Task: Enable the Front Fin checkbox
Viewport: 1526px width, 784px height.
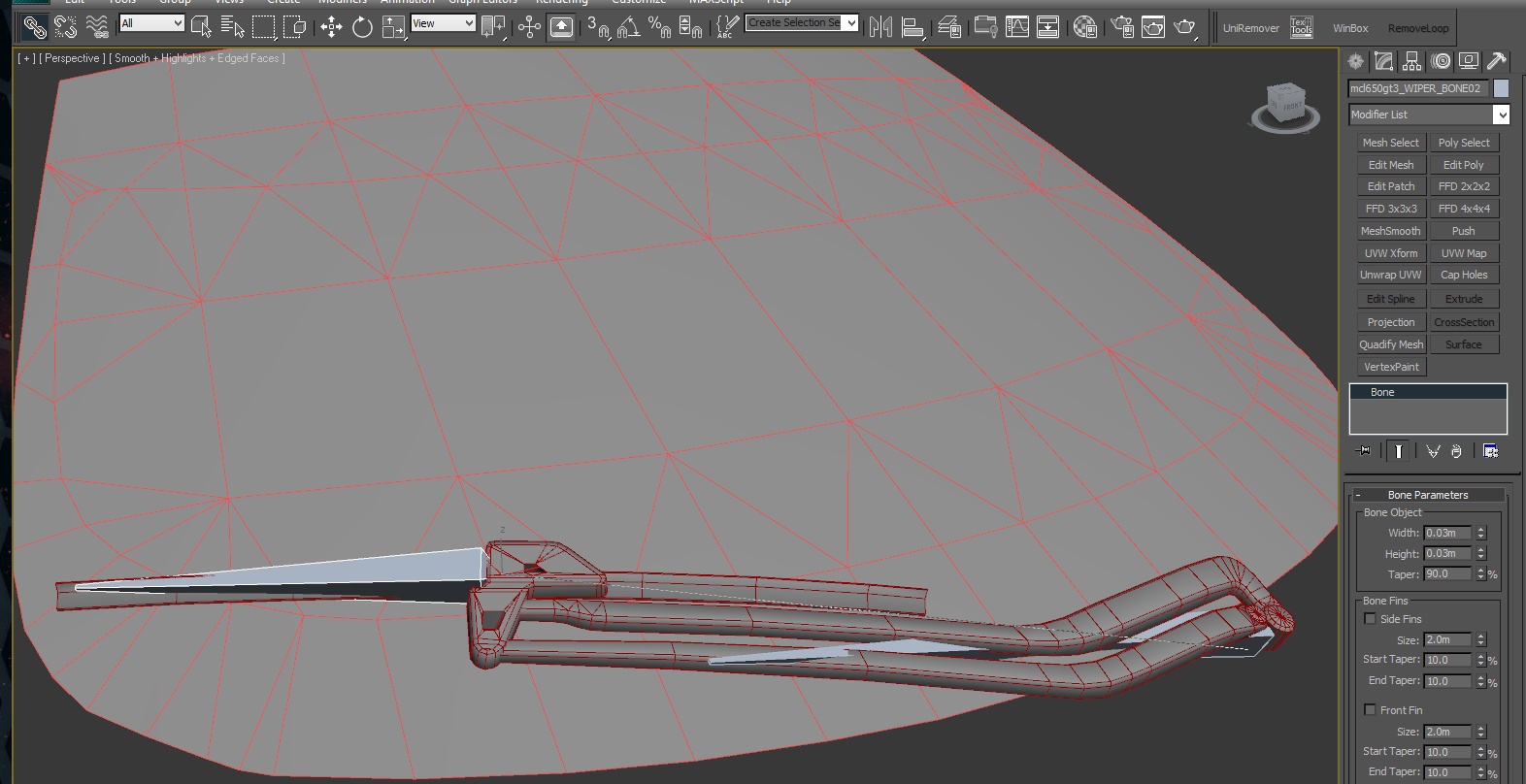Action: point(1371,710)
